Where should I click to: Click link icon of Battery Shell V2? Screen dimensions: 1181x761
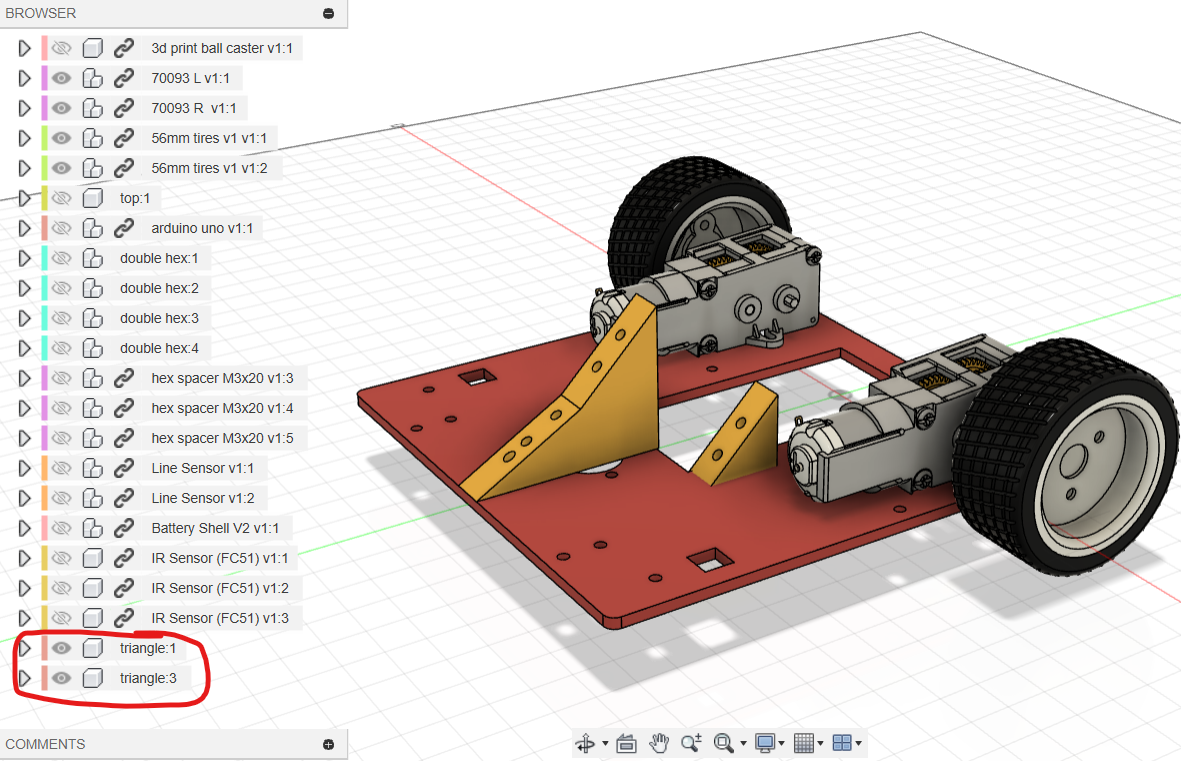tap(124, 528)
